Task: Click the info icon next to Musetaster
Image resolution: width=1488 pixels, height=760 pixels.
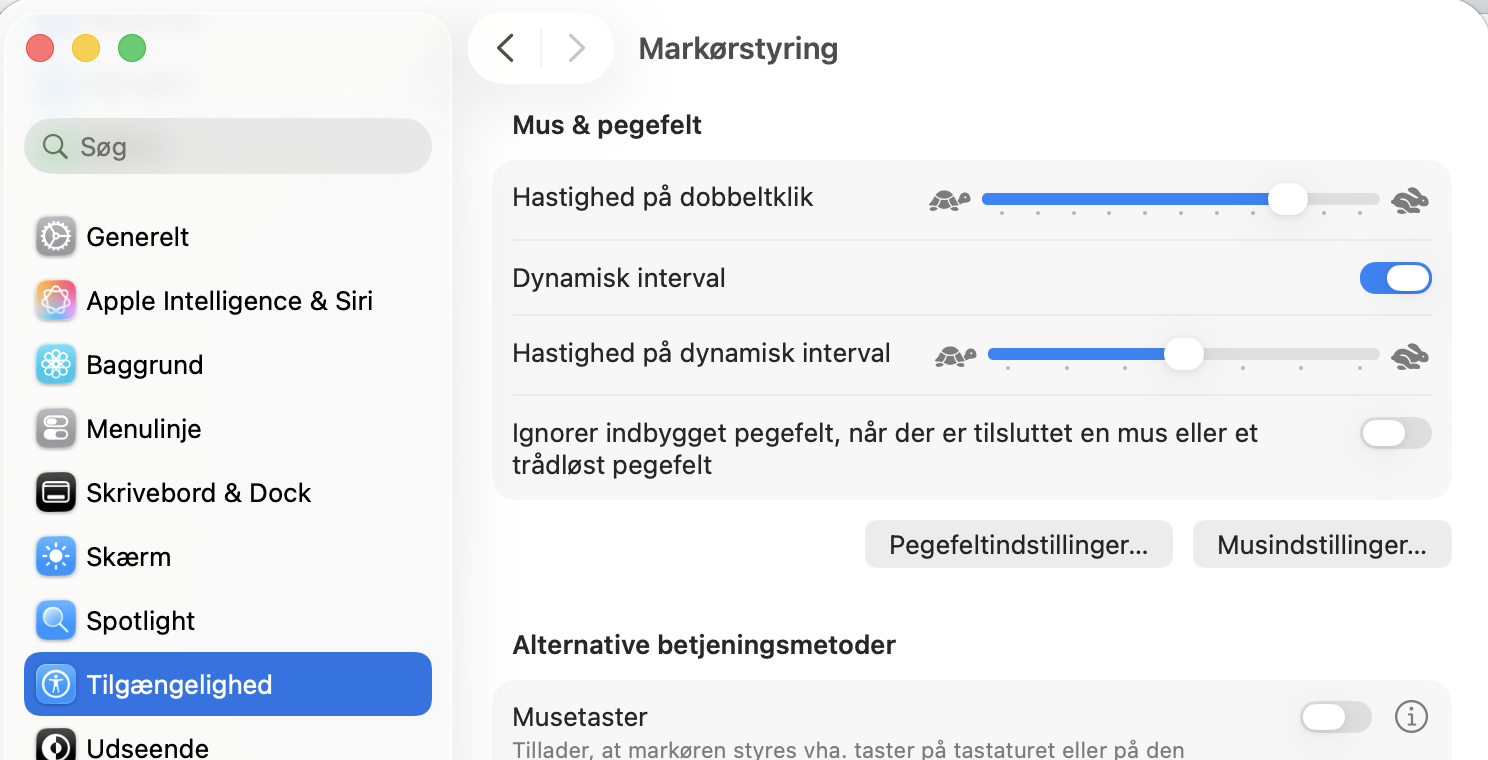Action: tap(1411, 716)
